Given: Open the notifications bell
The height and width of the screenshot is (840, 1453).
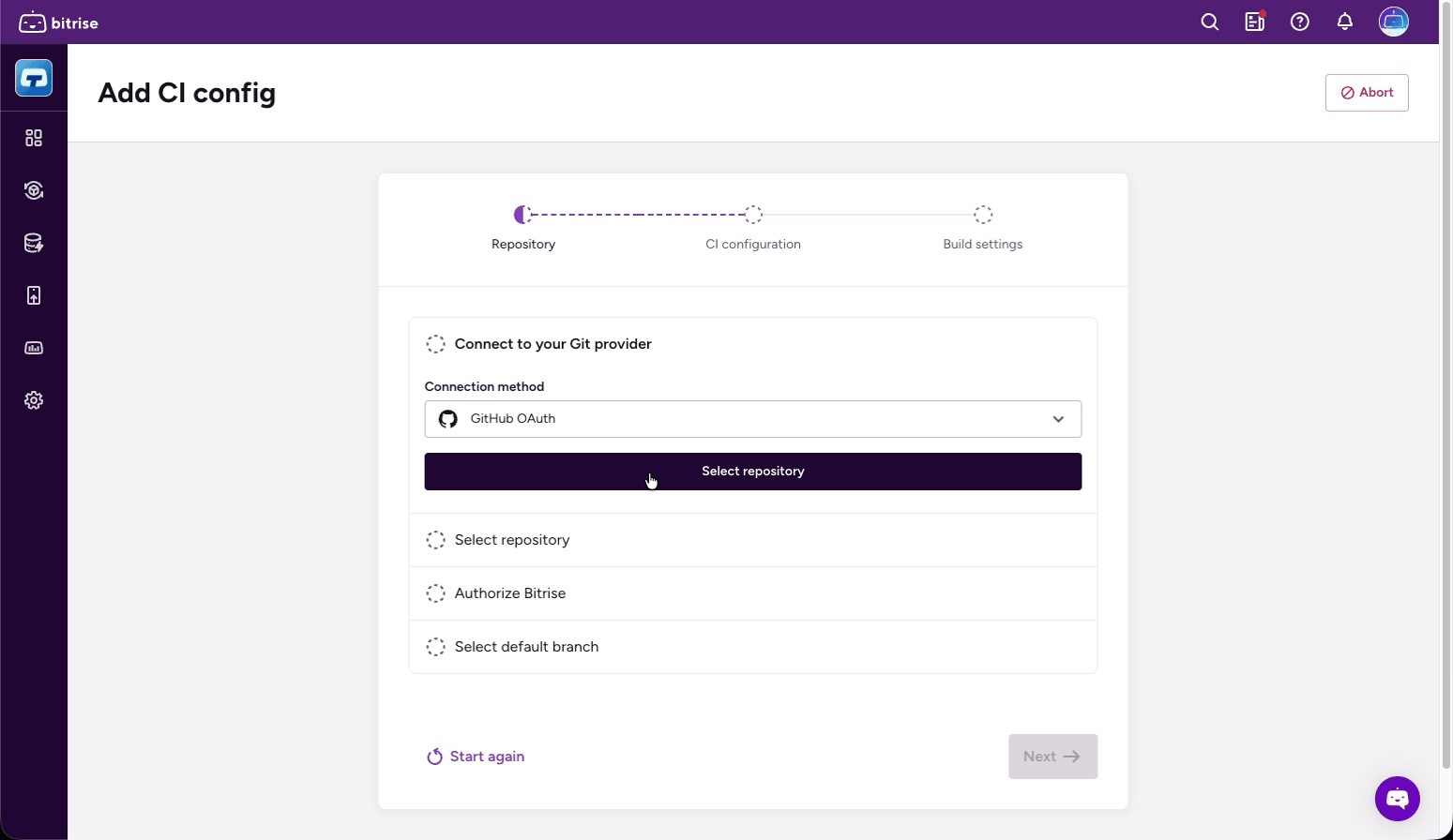Looking at the screenshot, I should click(1345, 22).
